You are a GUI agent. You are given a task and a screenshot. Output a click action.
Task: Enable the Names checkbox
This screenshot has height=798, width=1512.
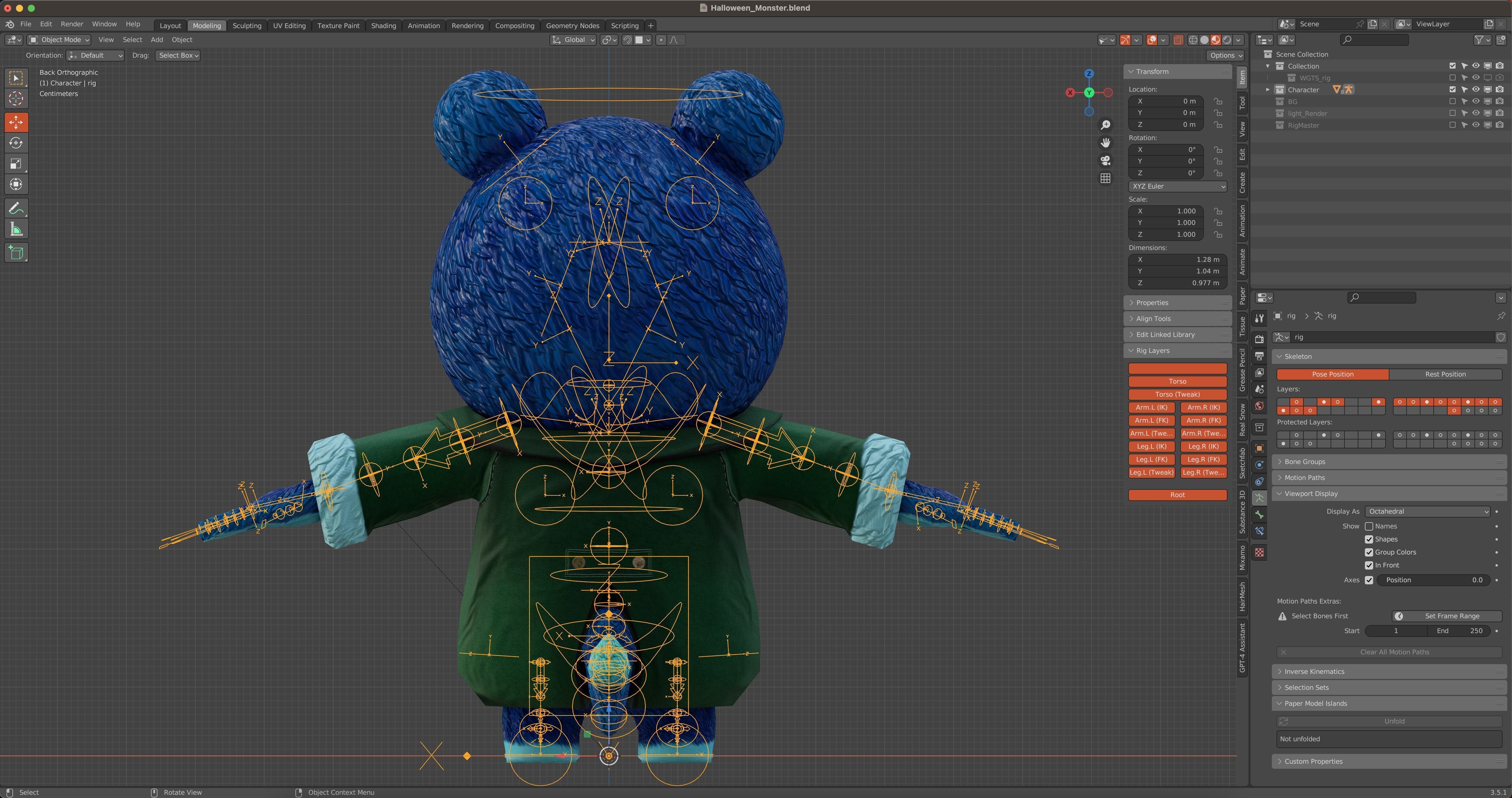pyautogui.click(x=1369, y=526)
